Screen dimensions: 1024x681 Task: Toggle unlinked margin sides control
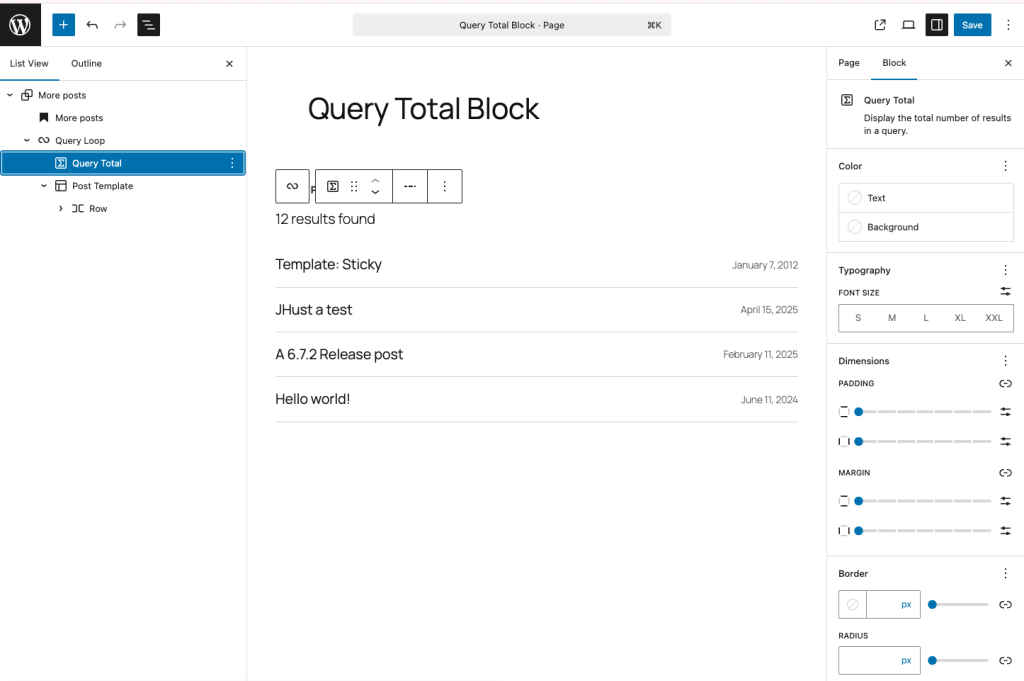pos(1006,472)
